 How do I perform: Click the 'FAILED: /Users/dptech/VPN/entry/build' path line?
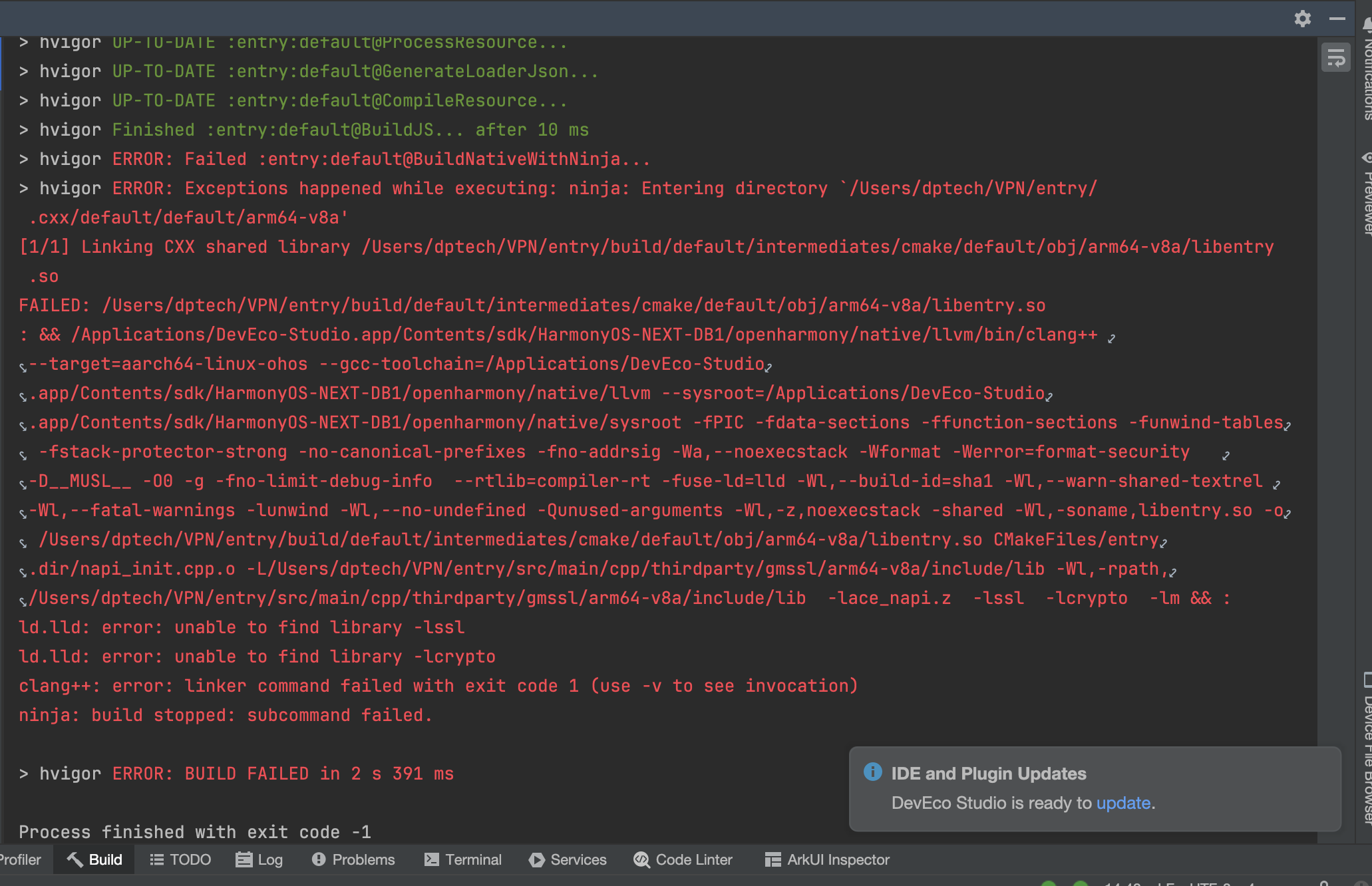[532, 305]
